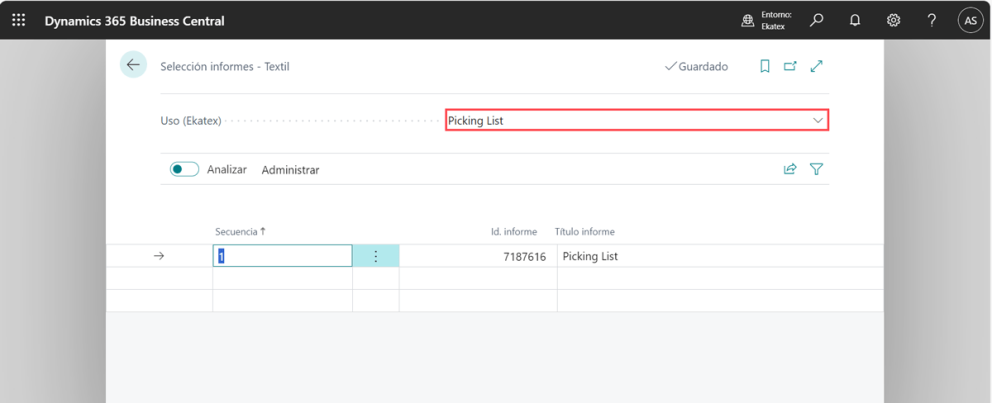Image resolution: width=992 pixels, height=403 pixels.
Task: Click the share icon in list toolbar
Action: click(x=790, y=170)
